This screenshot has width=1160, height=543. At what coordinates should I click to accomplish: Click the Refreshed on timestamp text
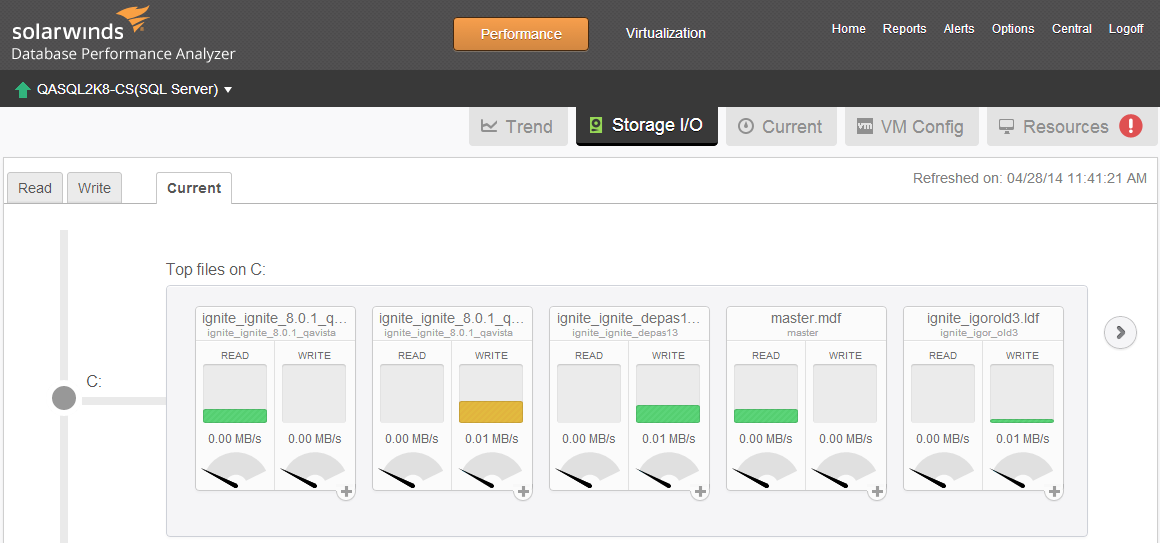(x=1030, y=178)
